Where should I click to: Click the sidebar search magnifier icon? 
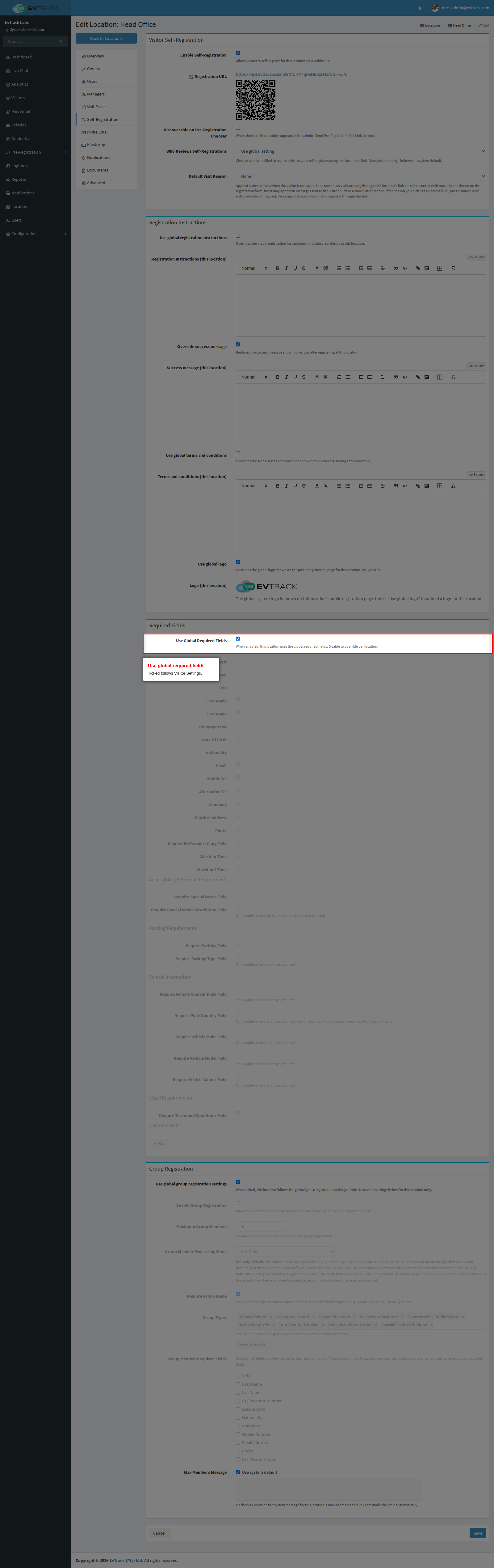61,42
